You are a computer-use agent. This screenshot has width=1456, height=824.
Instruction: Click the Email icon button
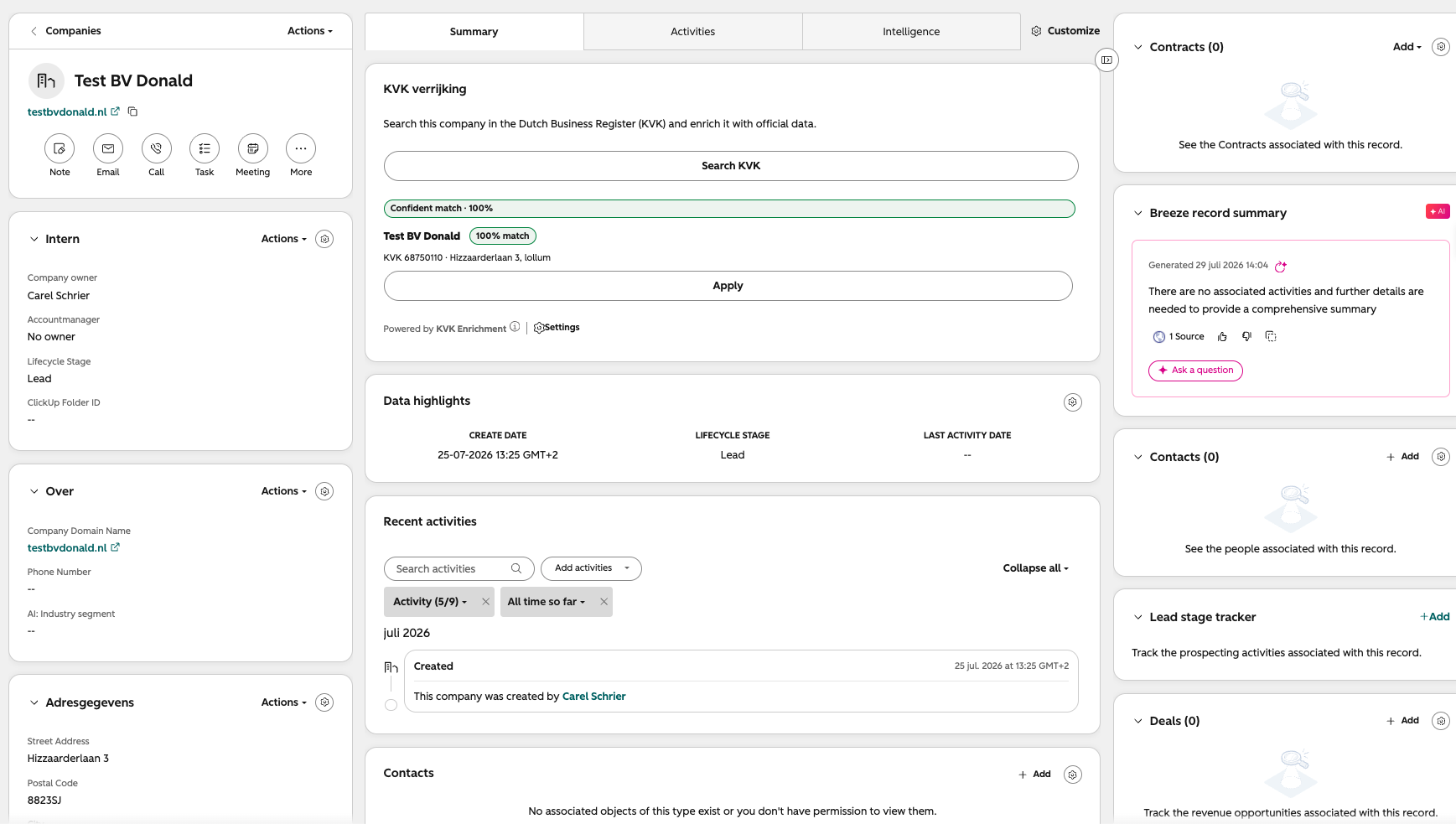(108, 148)
